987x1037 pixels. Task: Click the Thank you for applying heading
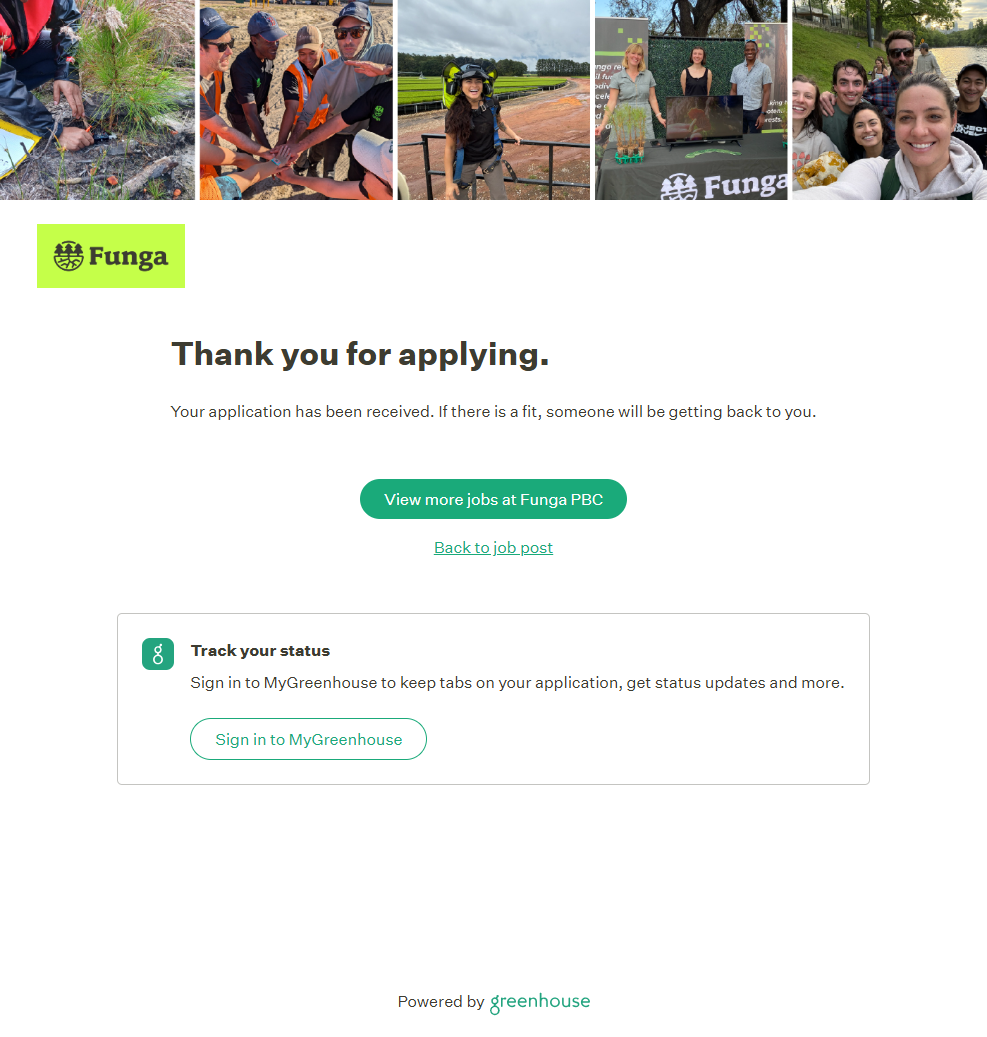tap(361, 354)
